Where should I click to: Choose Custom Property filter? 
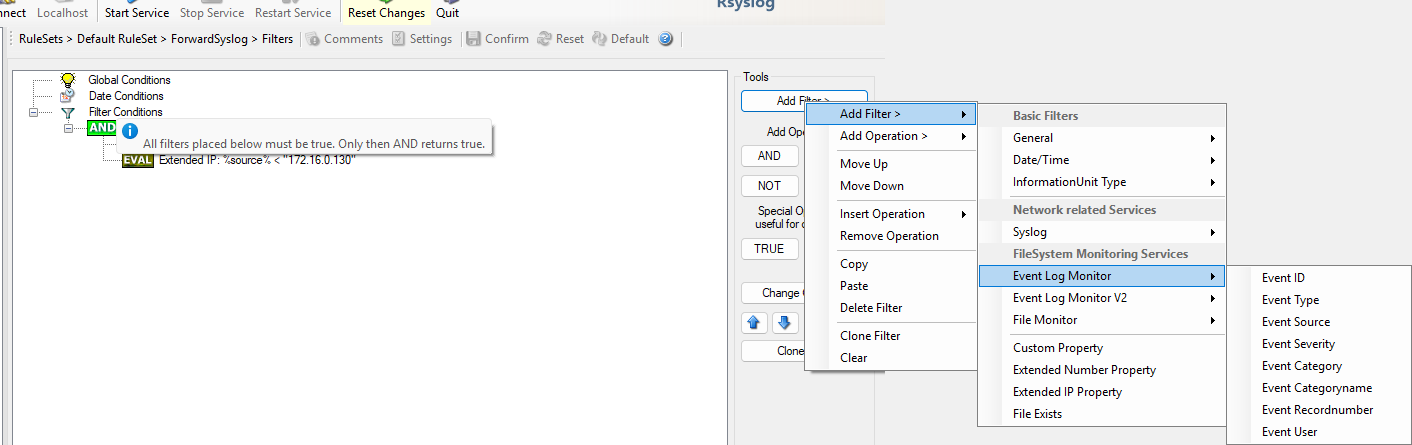click(1102, 348)
